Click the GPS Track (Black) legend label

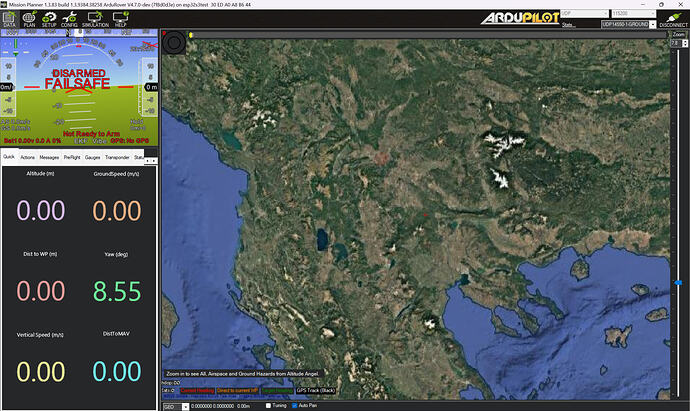click(316, 390)
